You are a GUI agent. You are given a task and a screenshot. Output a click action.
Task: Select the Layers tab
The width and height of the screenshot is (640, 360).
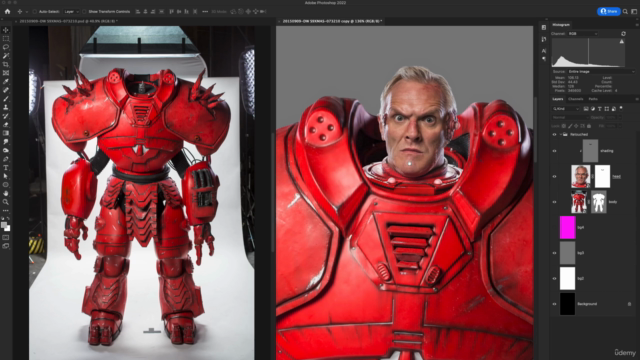click(x=558, y=99)
